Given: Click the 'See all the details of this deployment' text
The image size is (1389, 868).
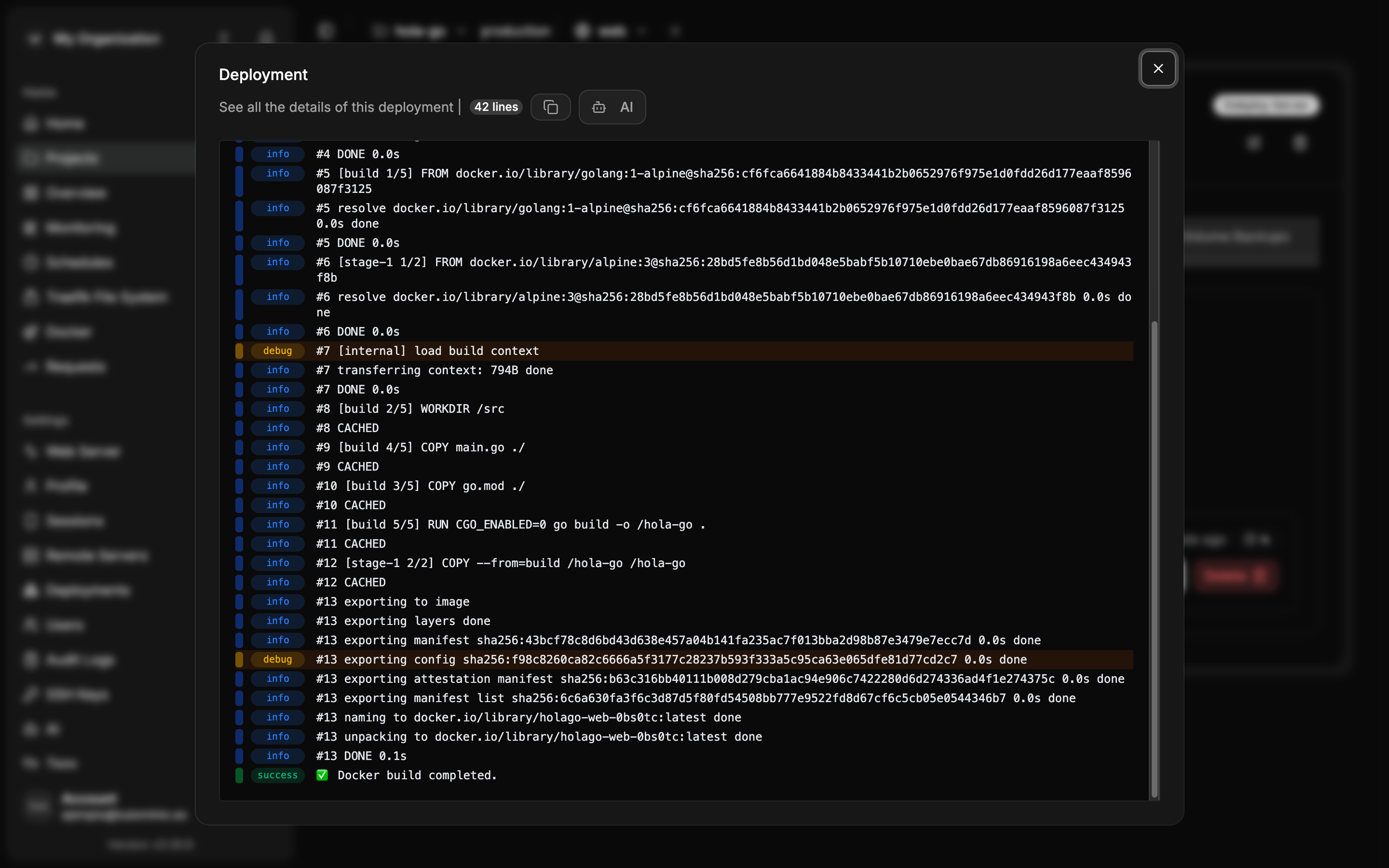Looking at the screenshot, I should pos(336,107).
